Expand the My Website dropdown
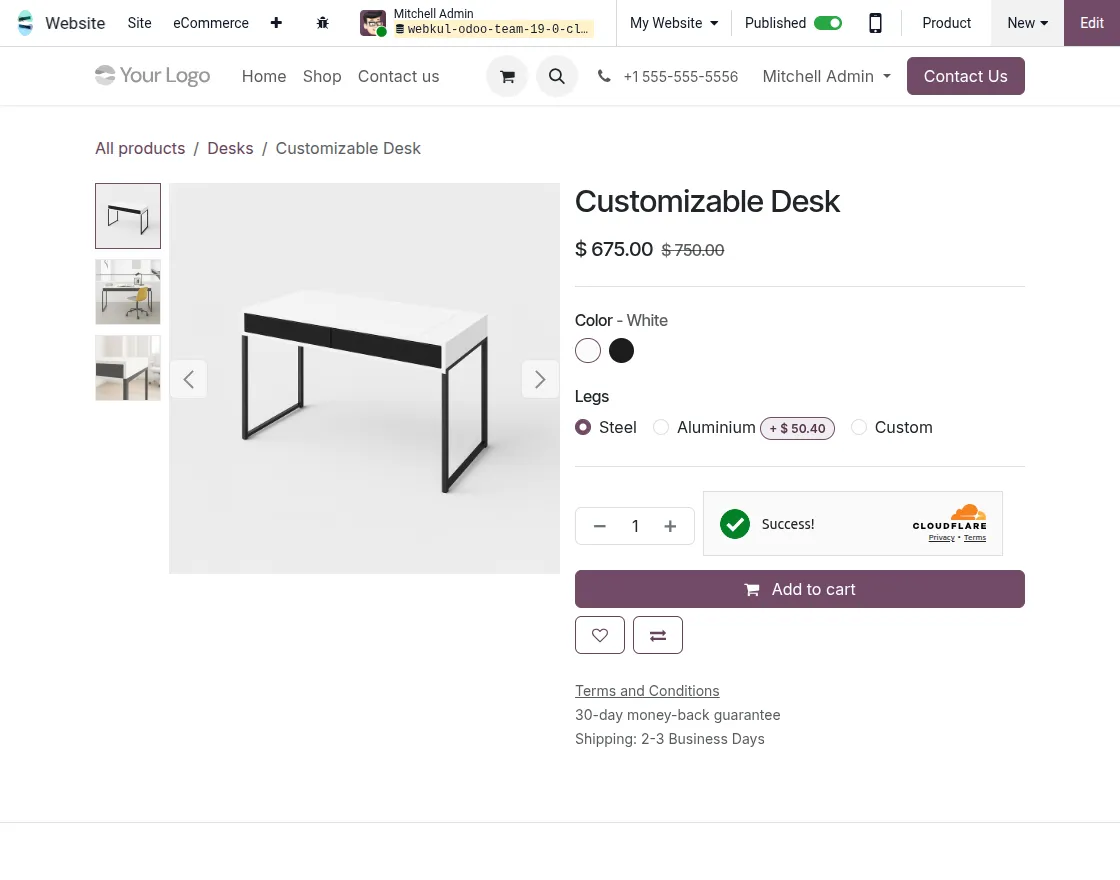 674,23
